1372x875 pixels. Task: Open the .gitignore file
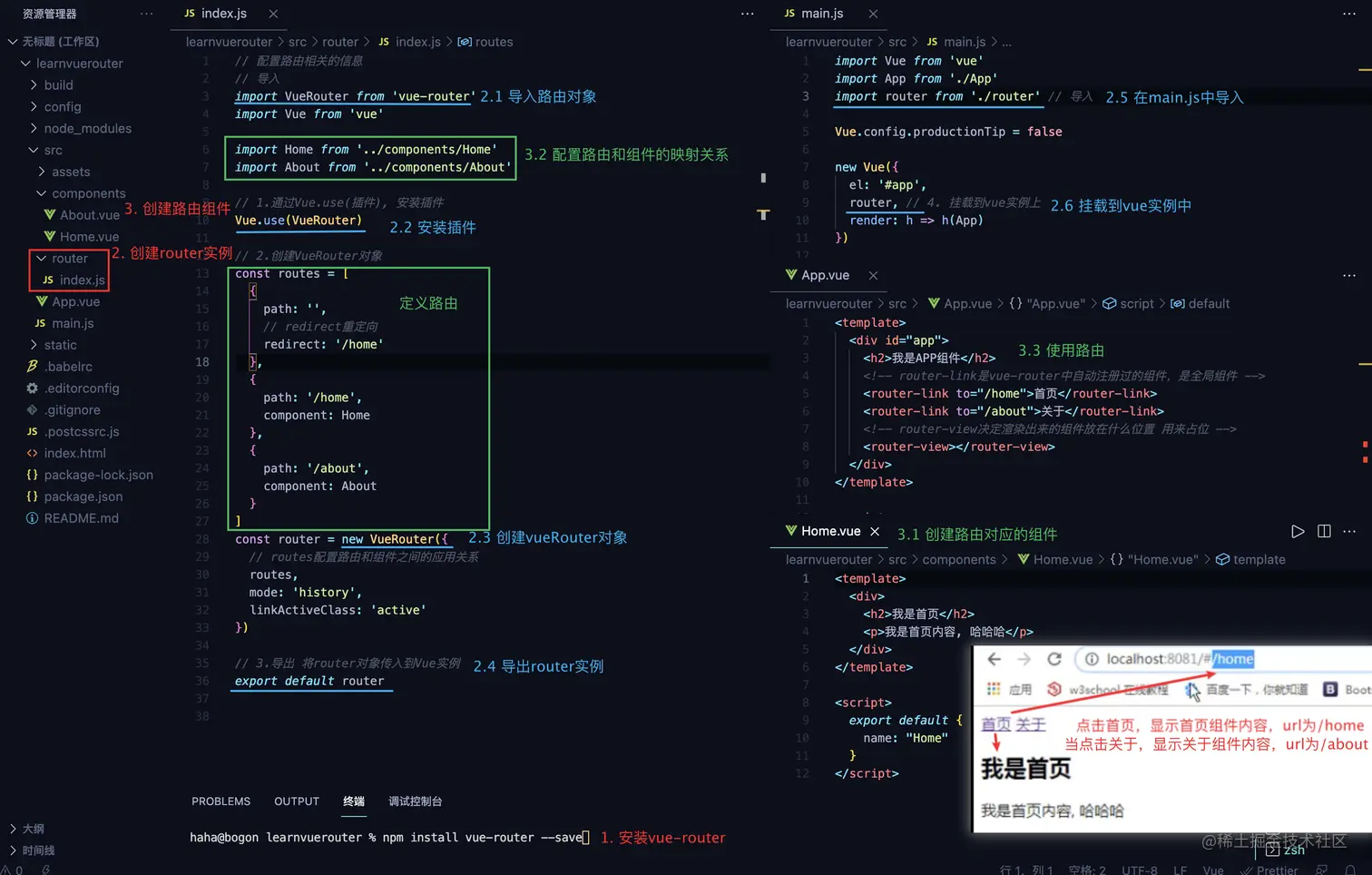[x=64, y=410]
